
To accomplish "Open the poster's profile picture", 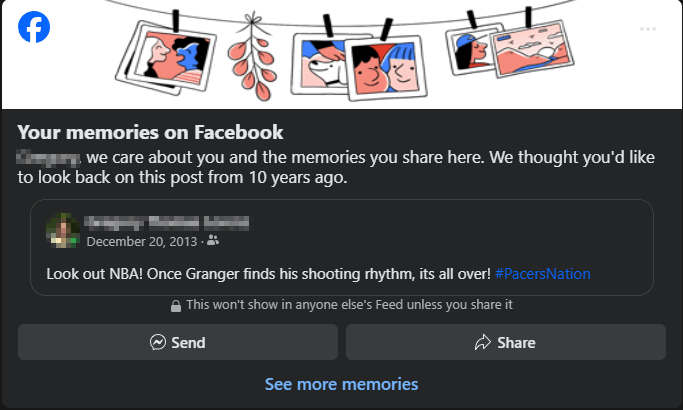I will 63,230.
